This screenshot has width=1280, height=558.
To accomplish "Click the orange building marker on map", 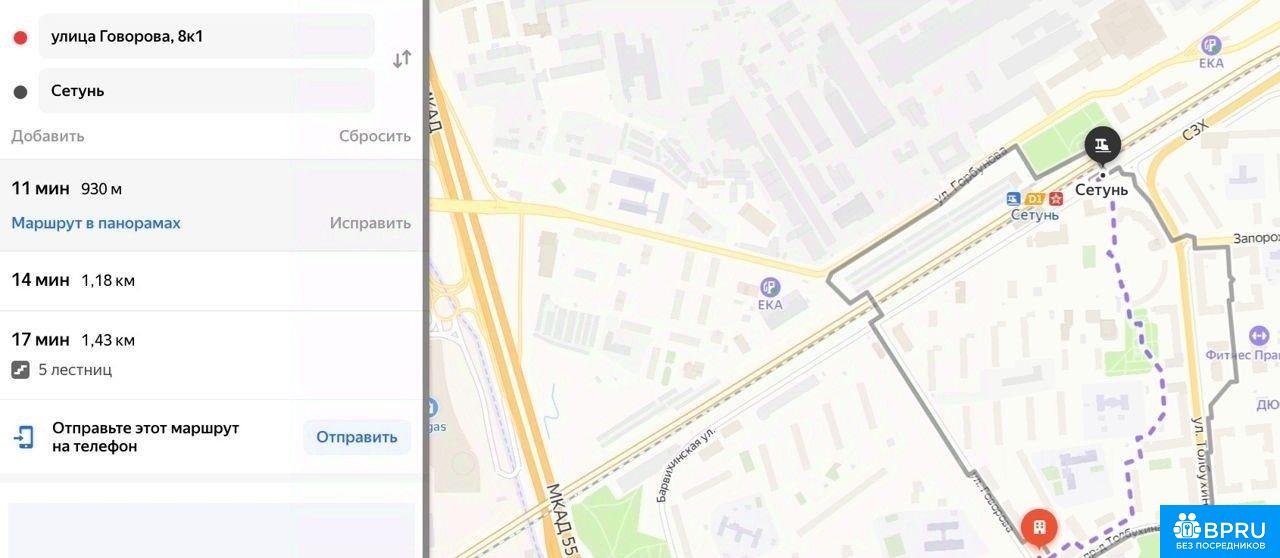I will (x=1039, y=527).
